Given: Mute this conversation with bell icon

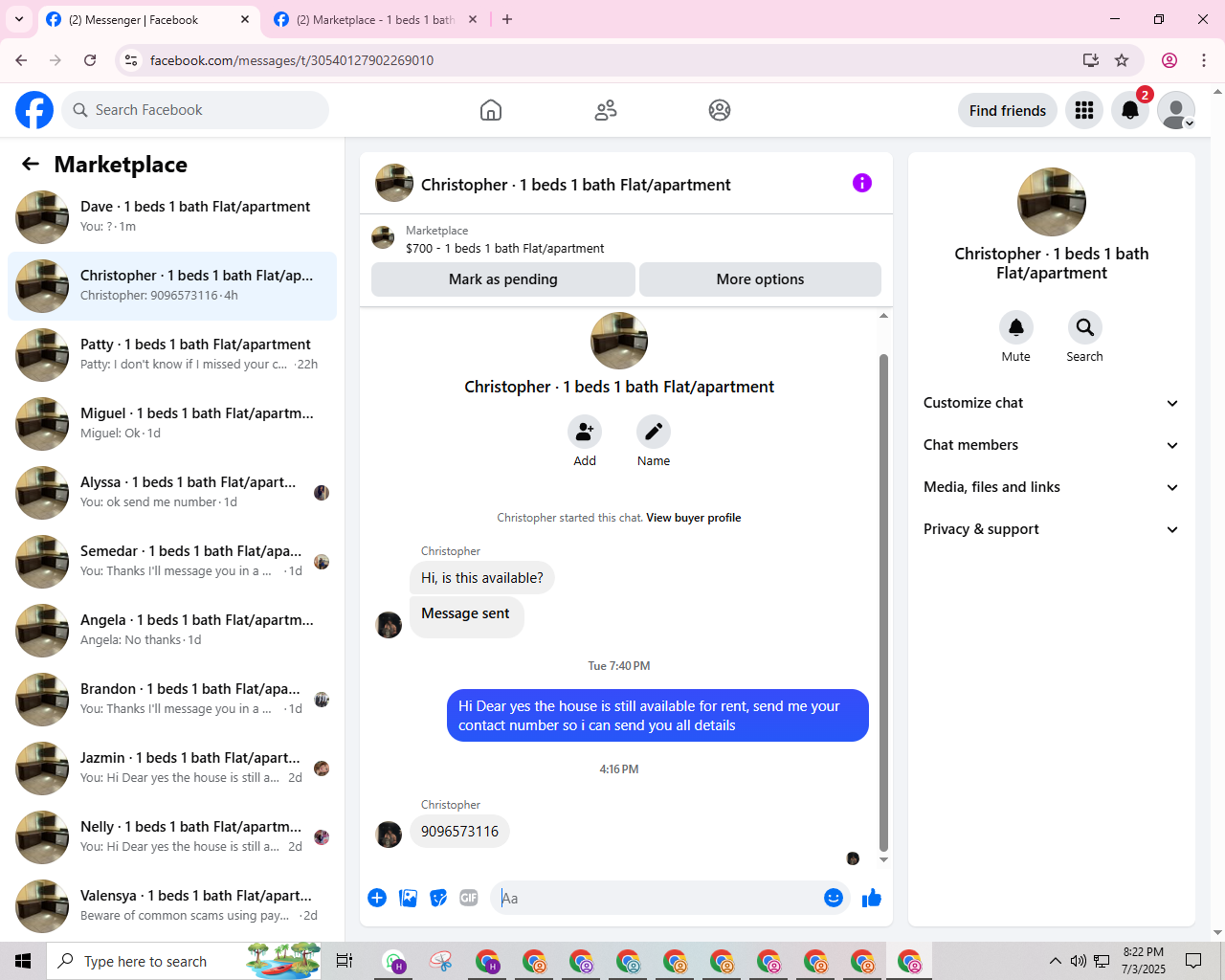Looking at the screenshot, I should coord(1016,327).
